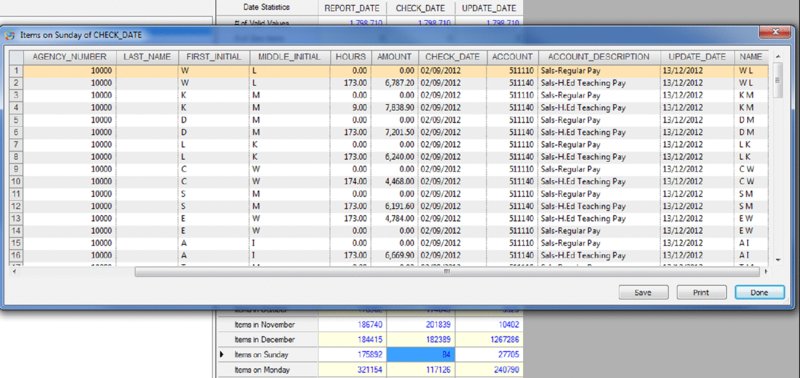800x378 pixels.
Task: Click row number 1 header
Action: tap(16, 71)
